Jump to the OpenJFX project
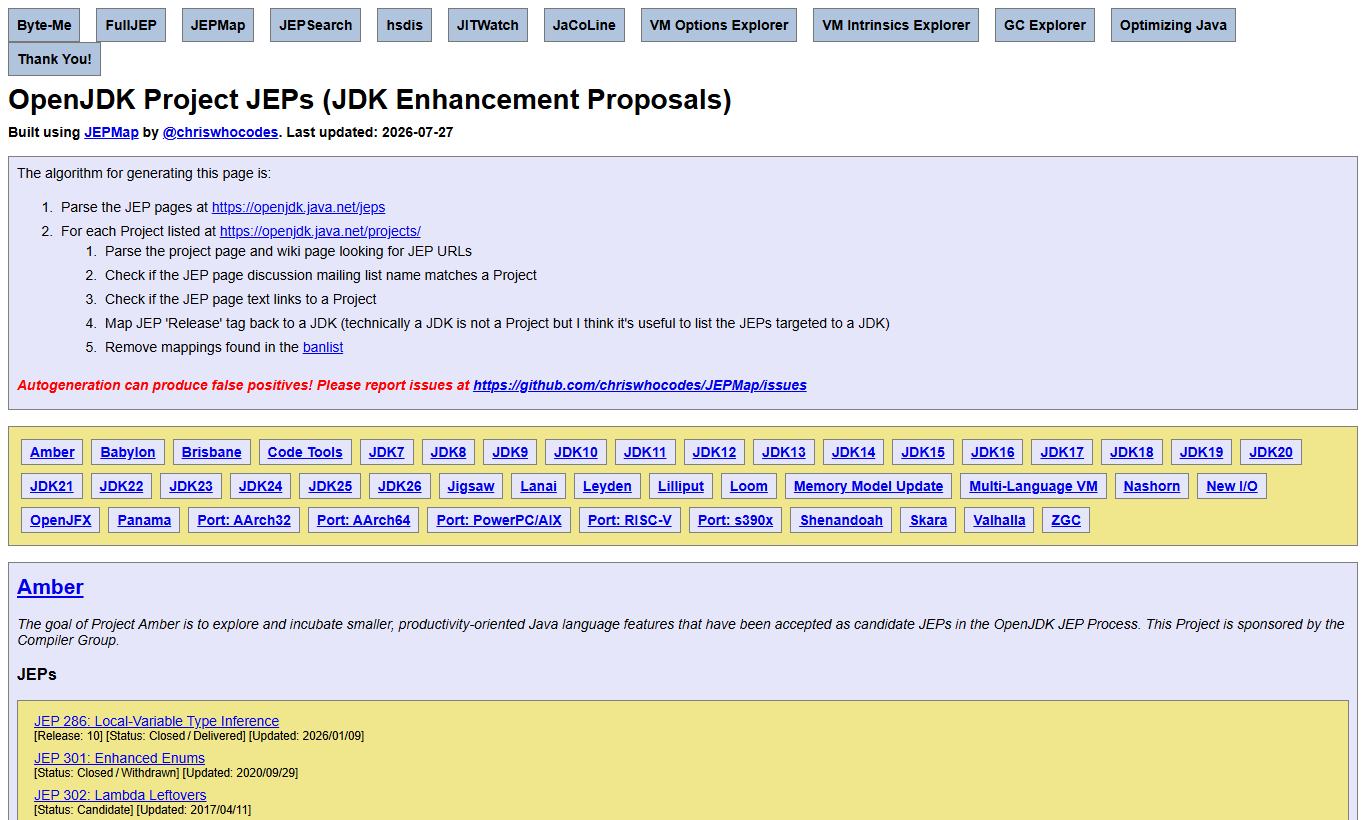 [x=60, y=520]
